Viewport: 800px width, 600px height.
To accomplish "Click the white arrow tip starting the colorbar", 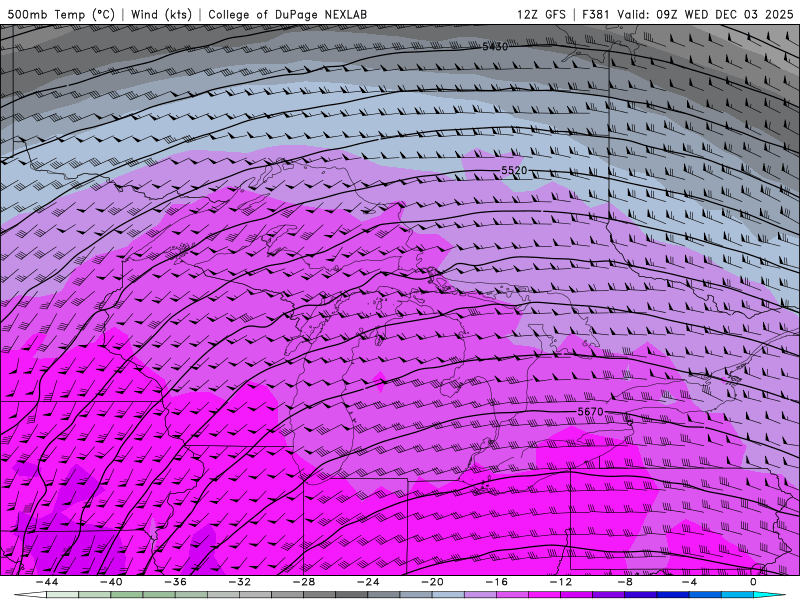I will click(30, 595).
